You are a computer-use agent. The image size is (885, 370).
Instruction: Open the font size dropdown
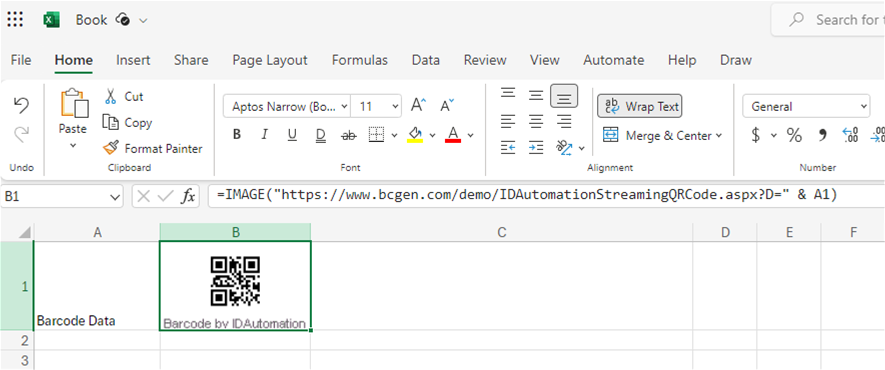pyautogui.click(x=395, y=106)
